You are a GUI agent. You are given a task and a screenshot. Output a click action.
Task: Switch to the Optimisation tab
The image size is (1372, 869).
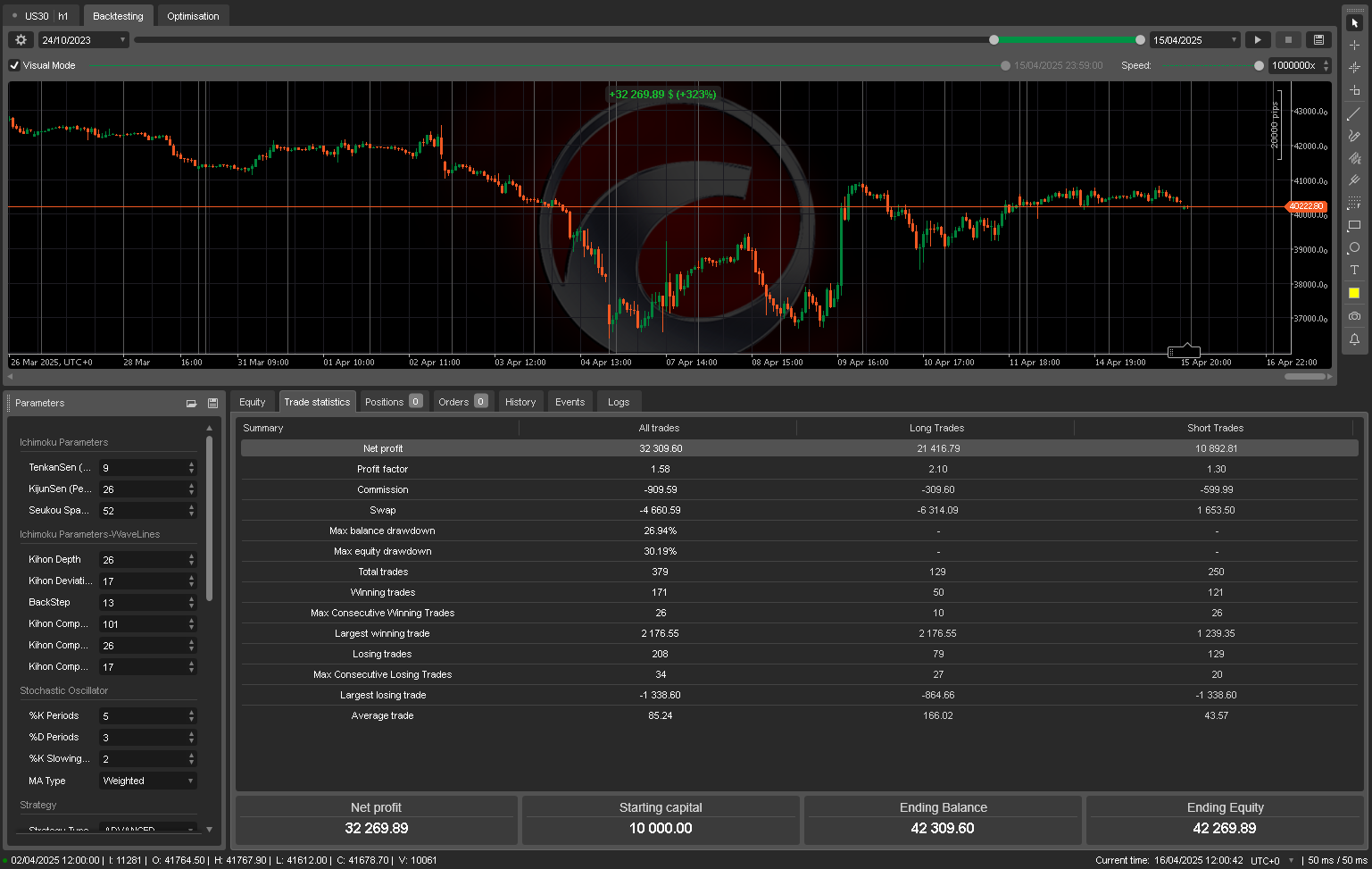point(193,16)
